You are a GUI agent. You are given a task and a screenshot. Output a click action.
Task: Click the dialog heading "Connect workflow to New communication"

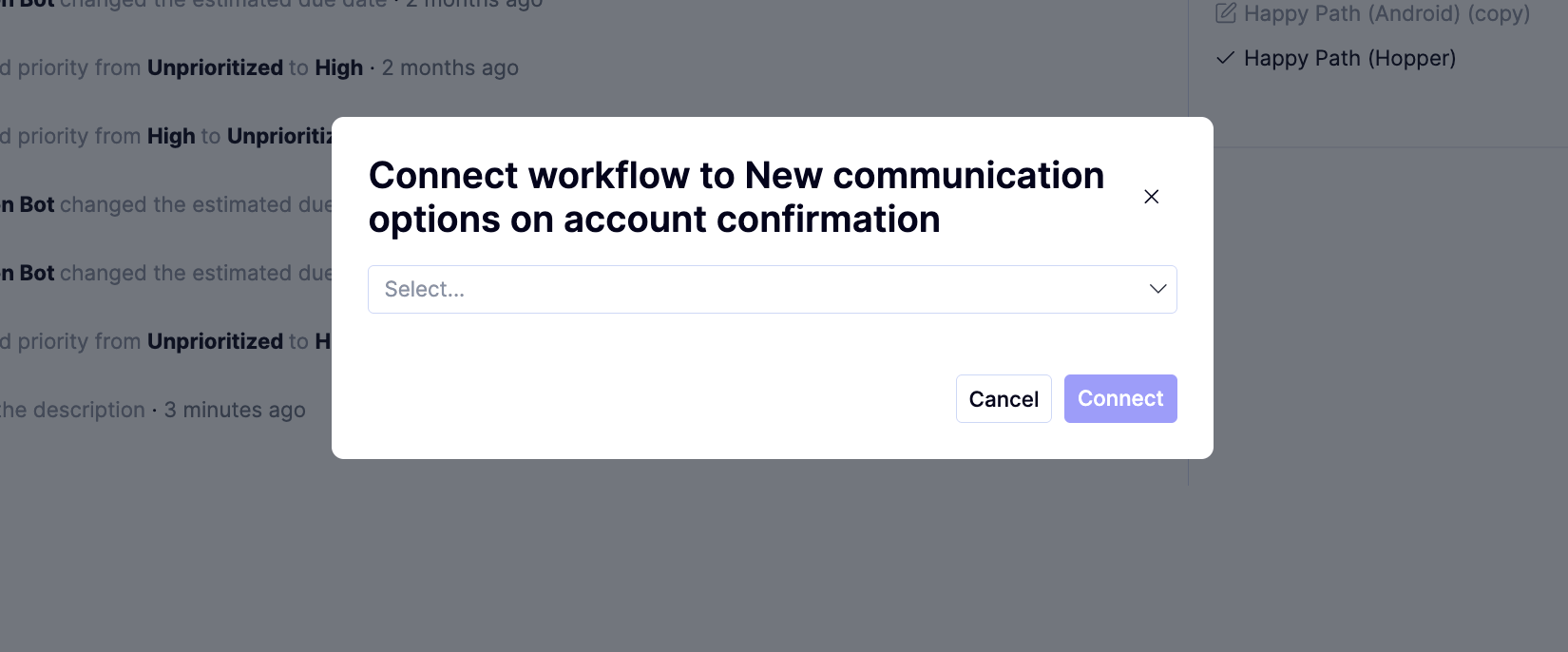[x=736, y=176]
